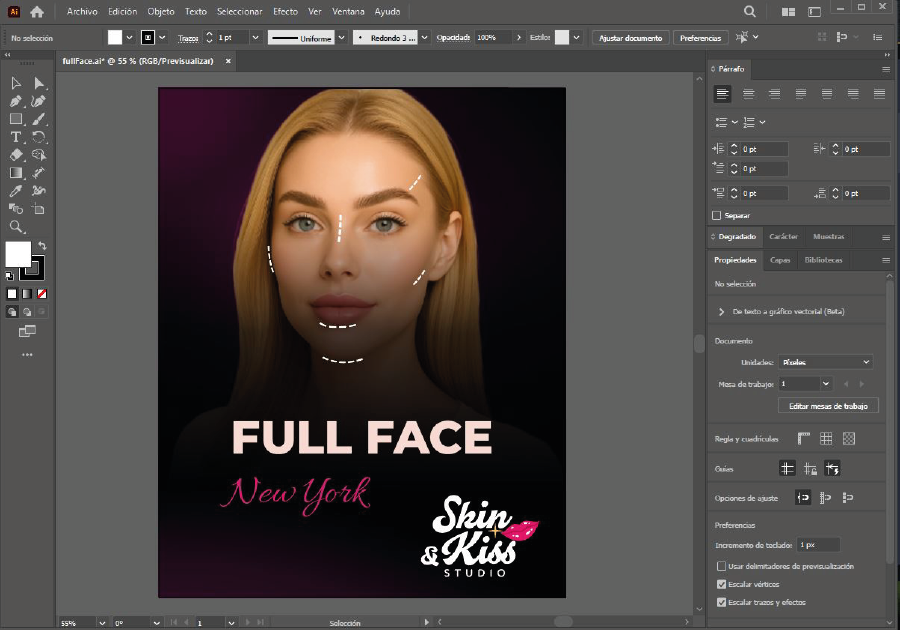Toggle snap to point option

pos(803,497)
